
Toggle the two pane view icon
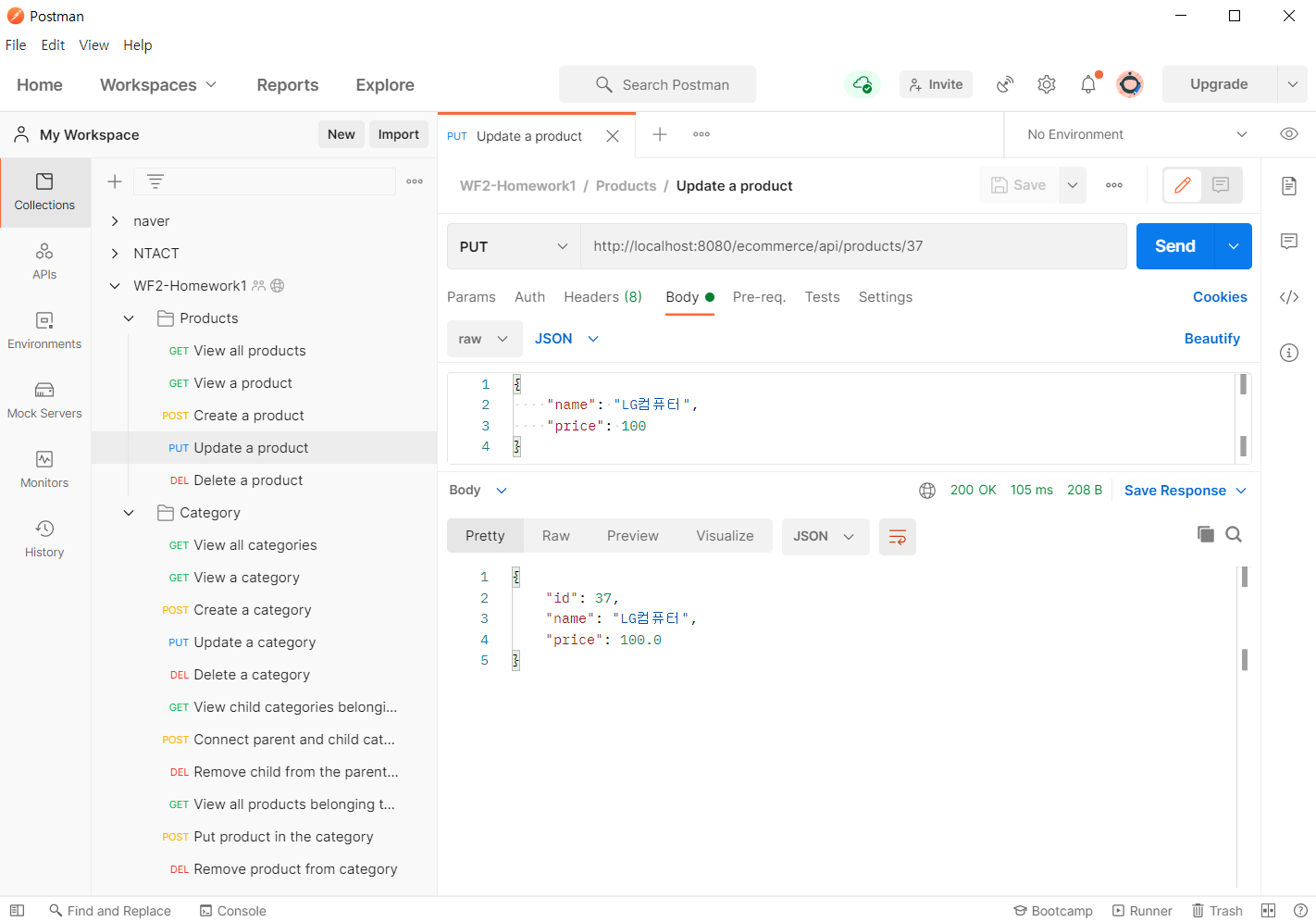point(1269,911)
